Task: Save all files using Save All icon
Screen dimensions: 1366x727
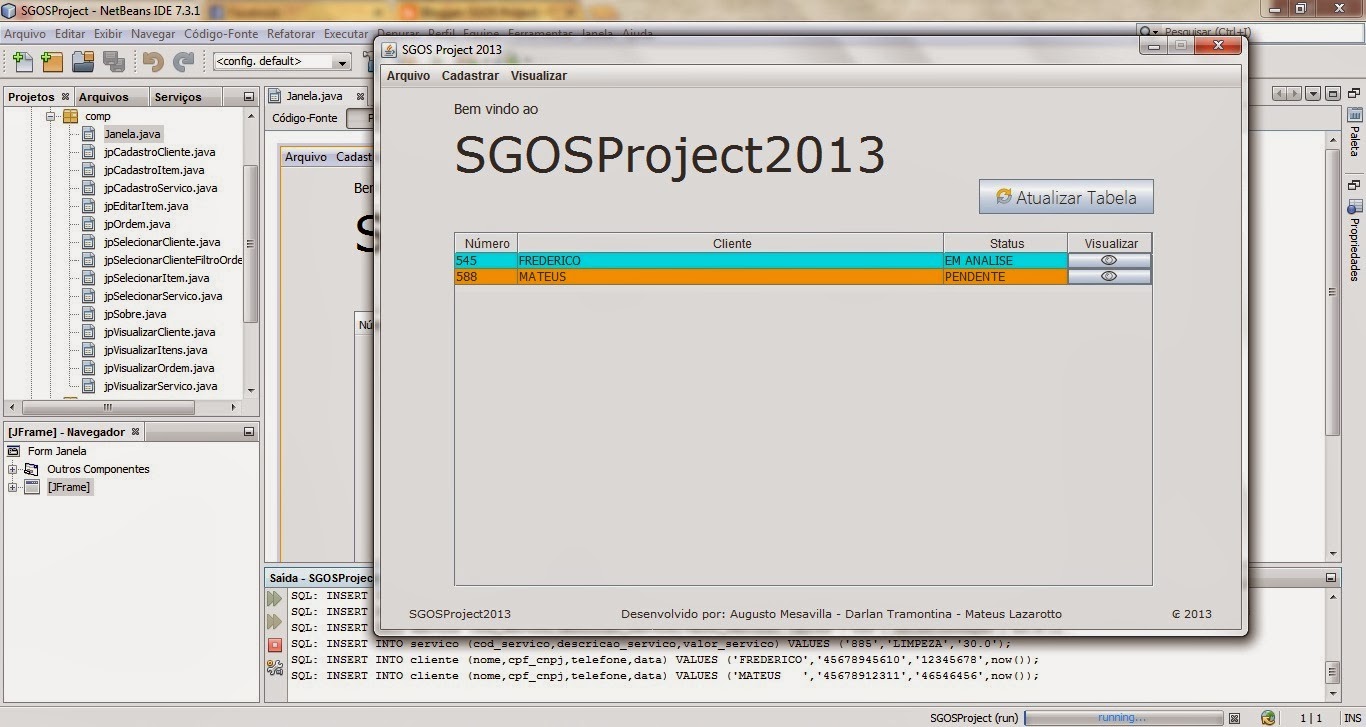Action: coord(112,61)
